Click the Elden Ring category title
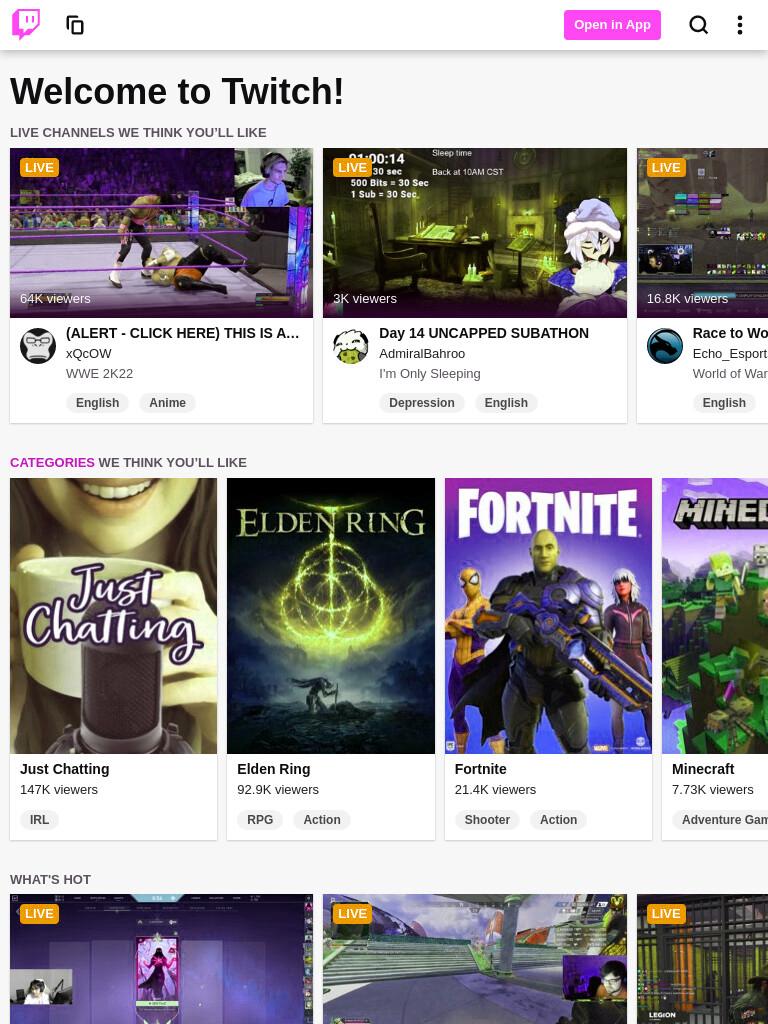The width and height of the screenshot is (768, 1024). pos(274,769)
